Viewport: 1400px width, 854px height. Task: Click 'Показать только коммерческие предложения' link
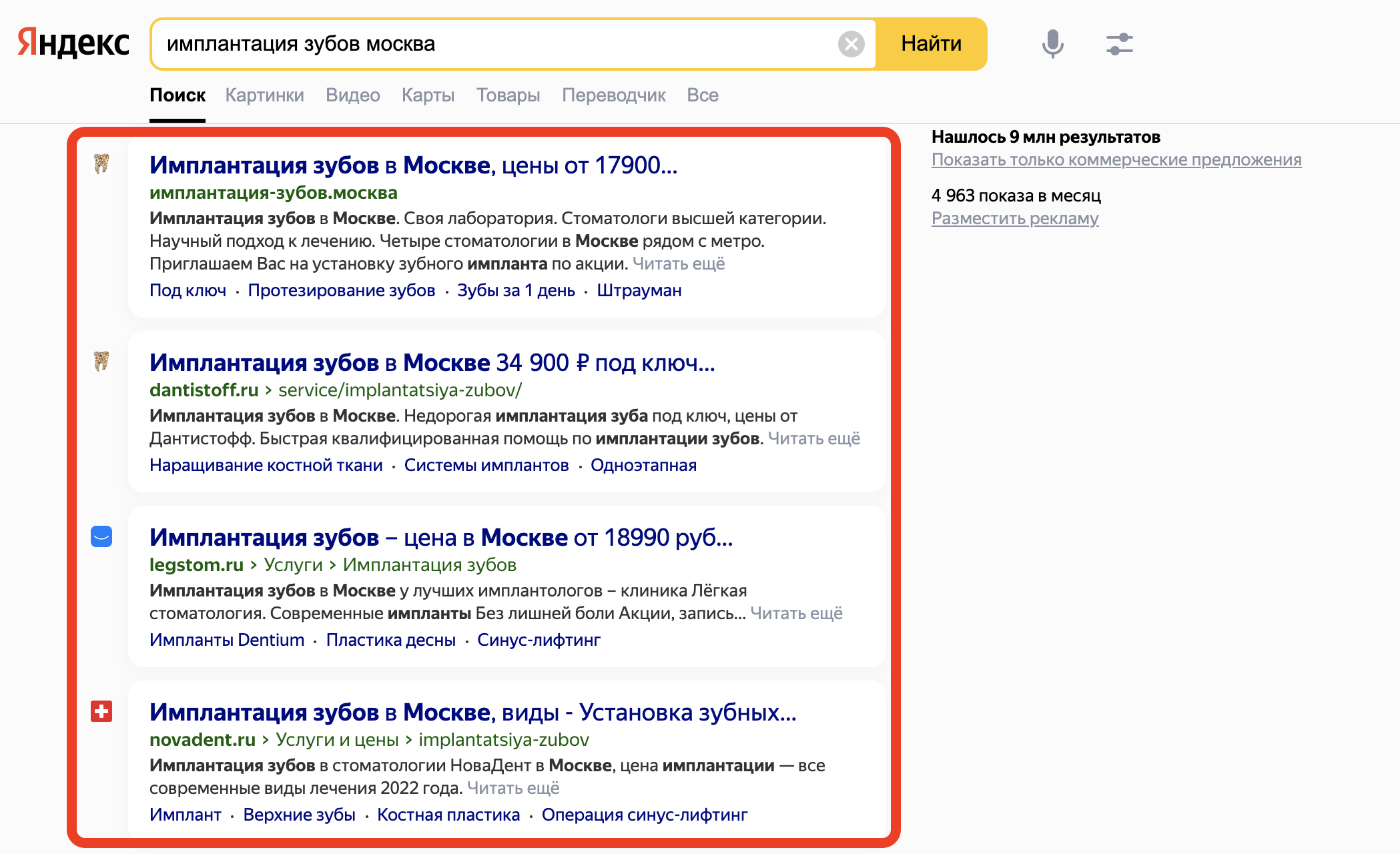click(1116, 160)
